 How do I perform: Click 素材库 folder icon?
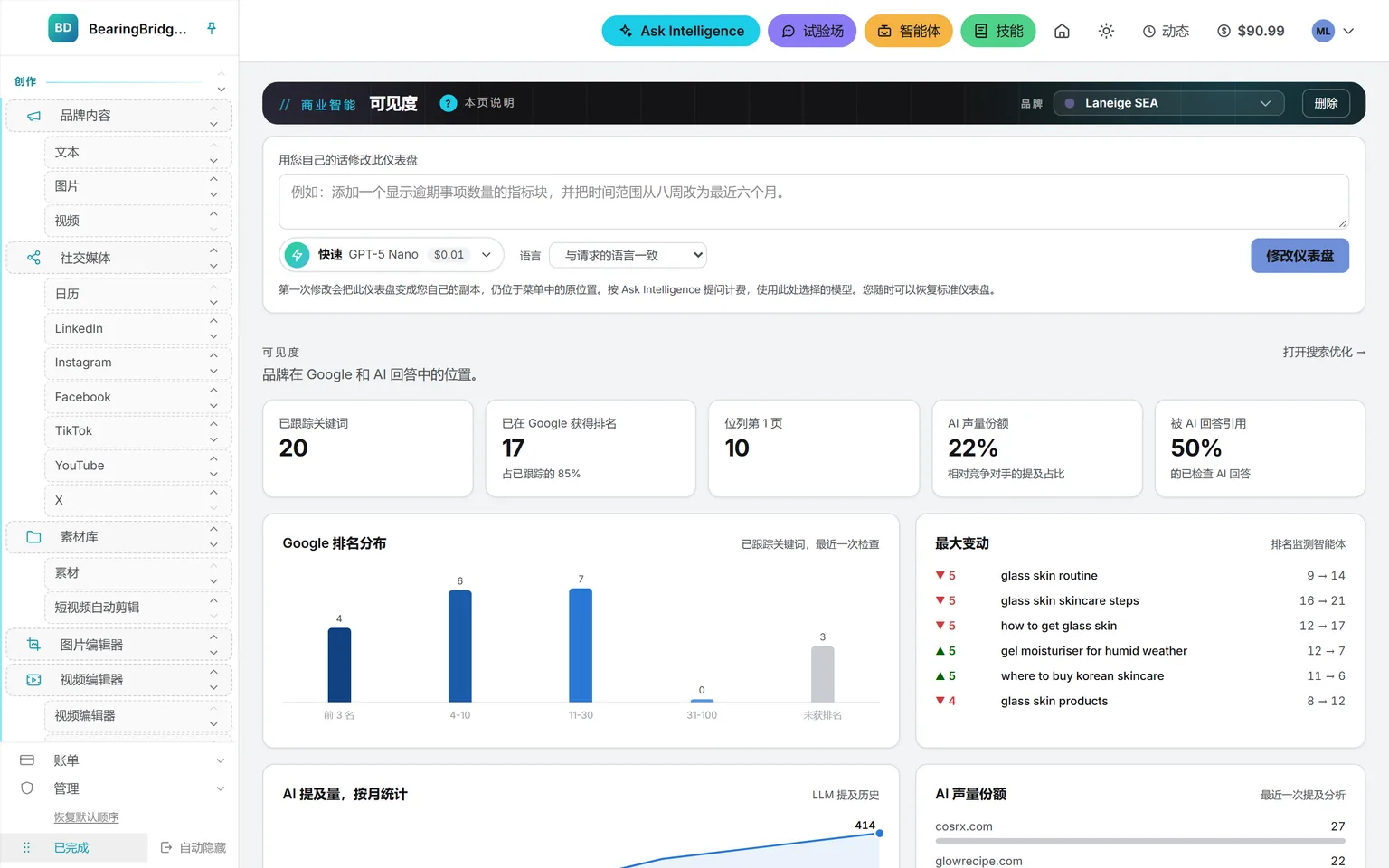click(x=33, y=537)
